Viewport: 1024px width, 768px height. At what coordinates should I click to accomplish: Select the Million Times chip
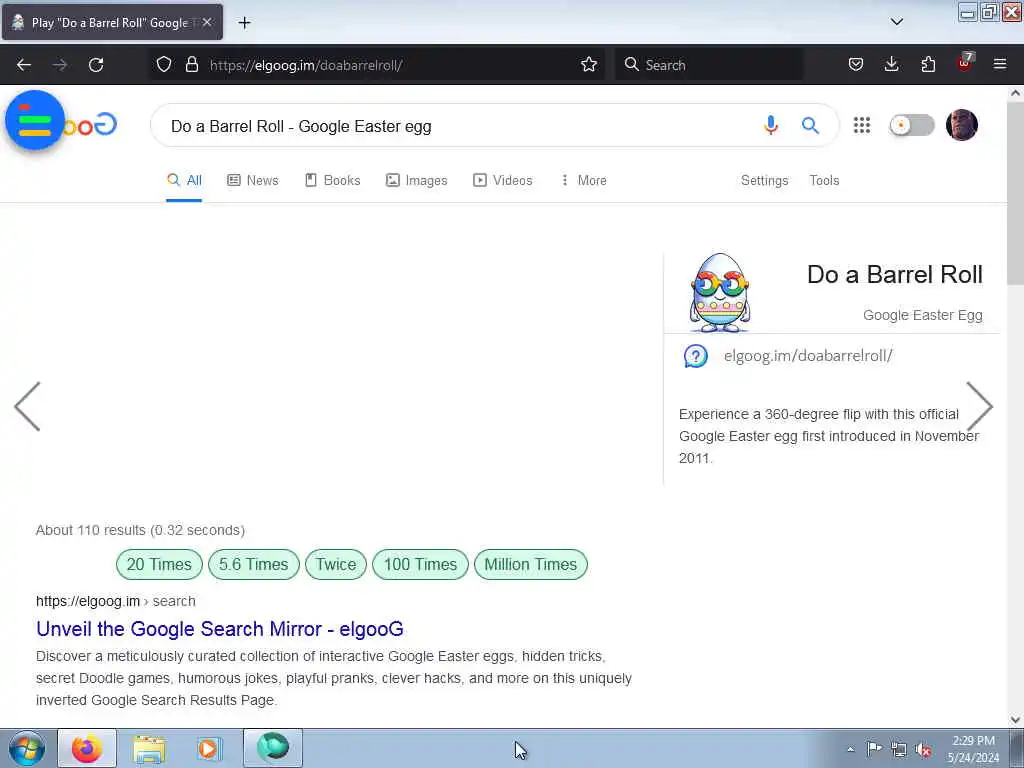(530, 564)
